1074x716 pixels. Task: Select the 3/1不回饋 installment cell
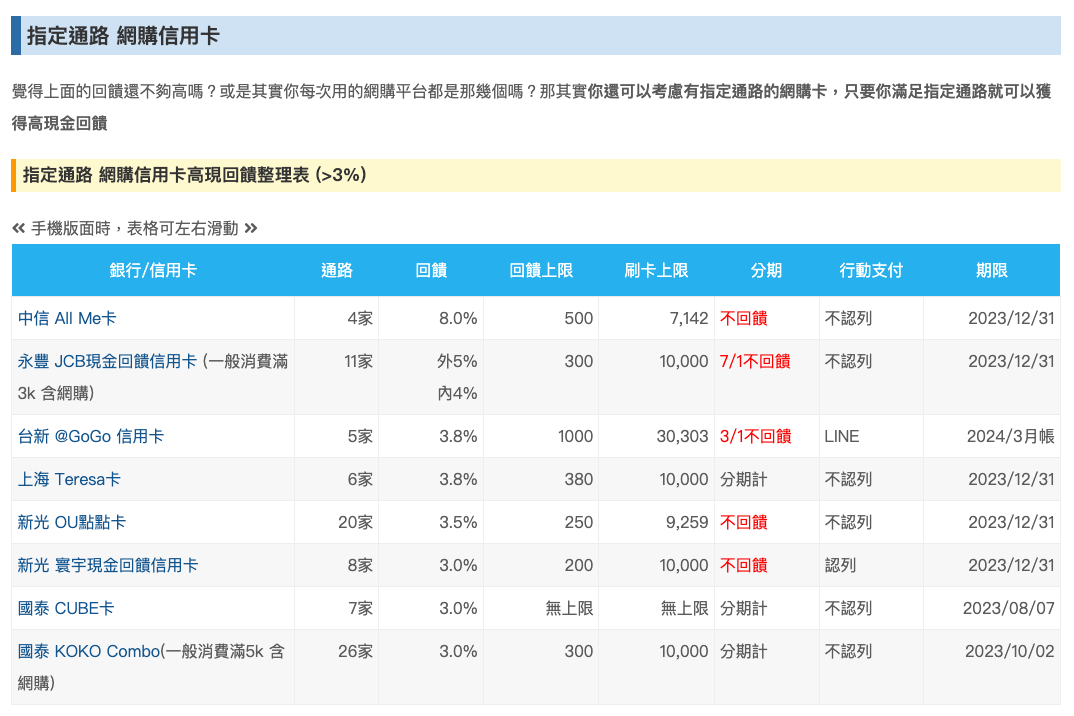coord(766,436)
